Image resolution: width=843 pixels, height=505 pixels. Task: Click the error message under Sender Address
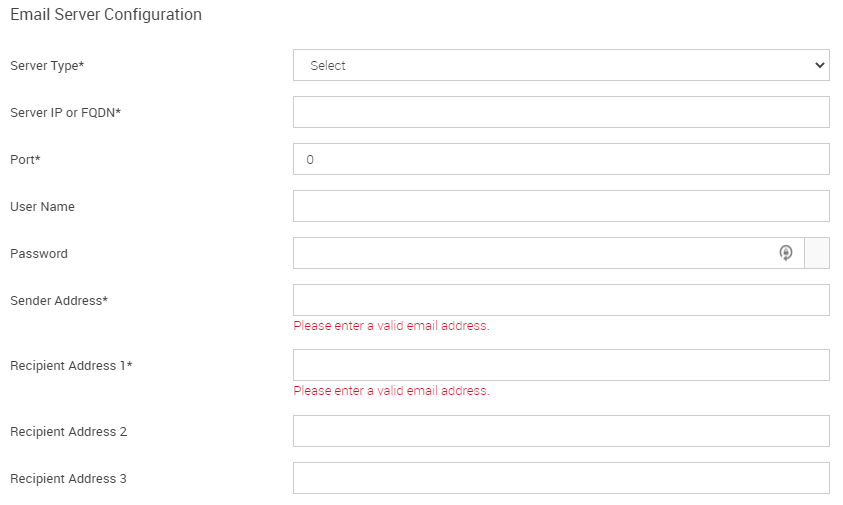tap(391, 326)
